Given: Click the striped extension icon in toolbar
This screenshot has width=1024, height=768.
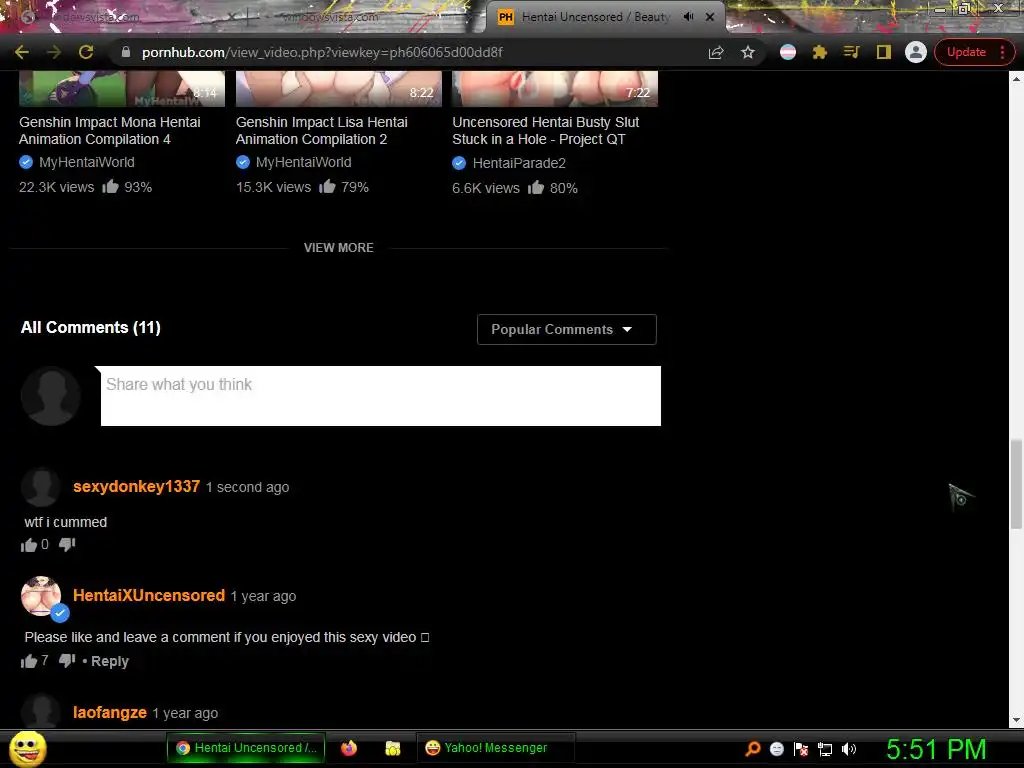Looking at the screenshot, I should [x=788, y=52].
